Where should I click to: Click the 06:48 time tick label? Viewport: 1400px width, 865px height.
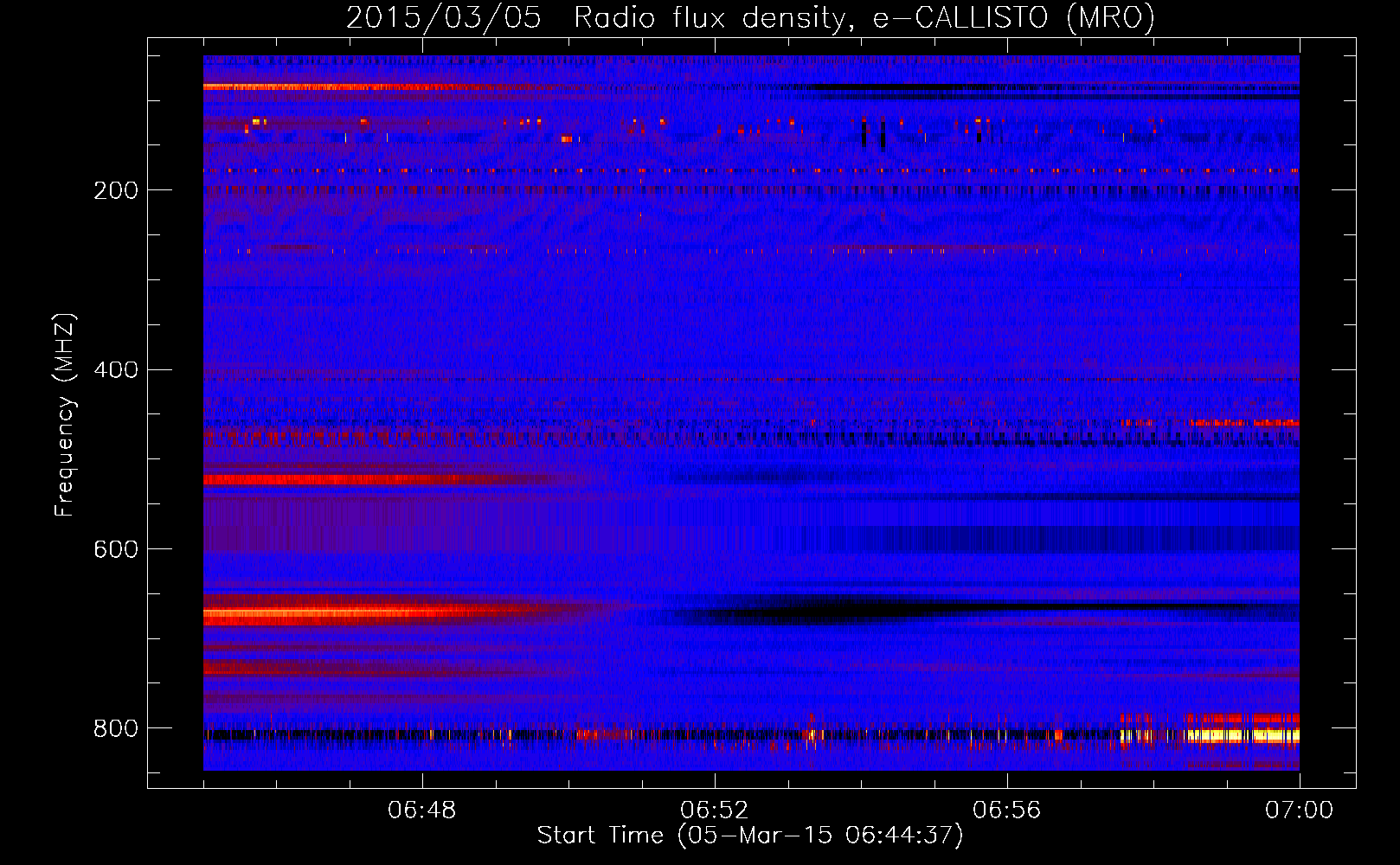[422, 811]
